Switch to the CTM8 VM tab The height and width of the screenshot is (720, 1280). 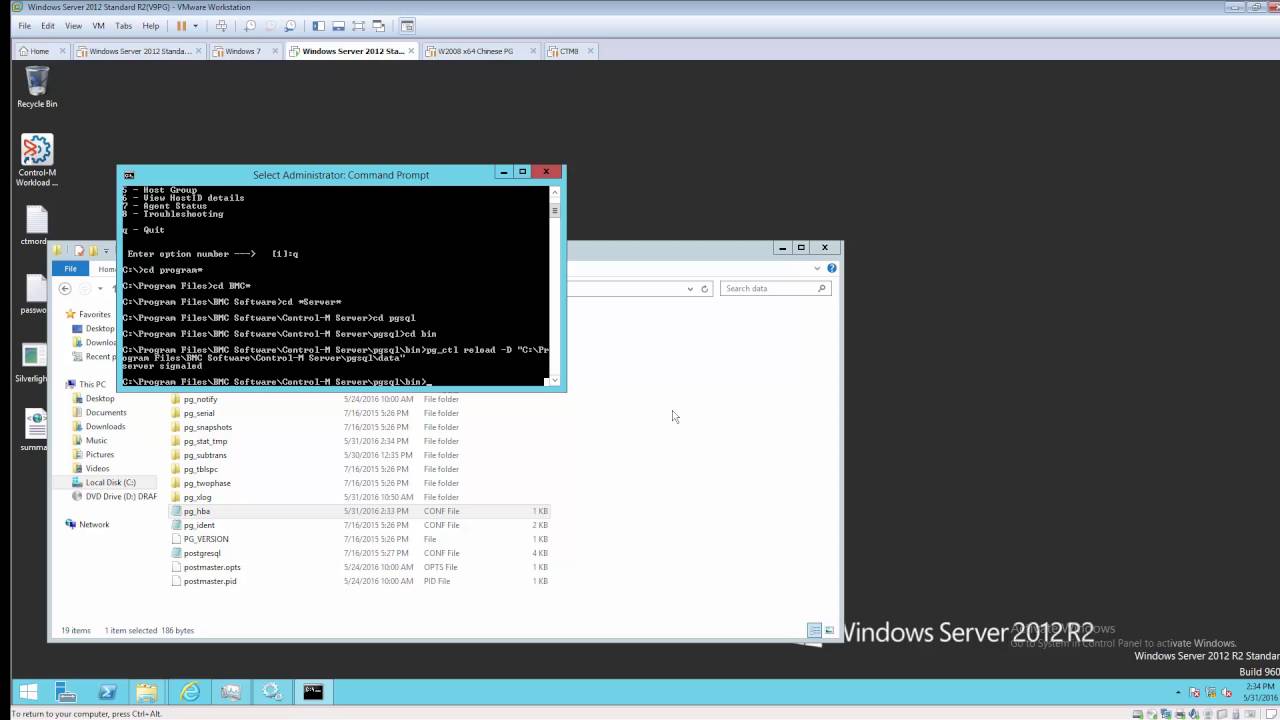(x=569, y=51)
